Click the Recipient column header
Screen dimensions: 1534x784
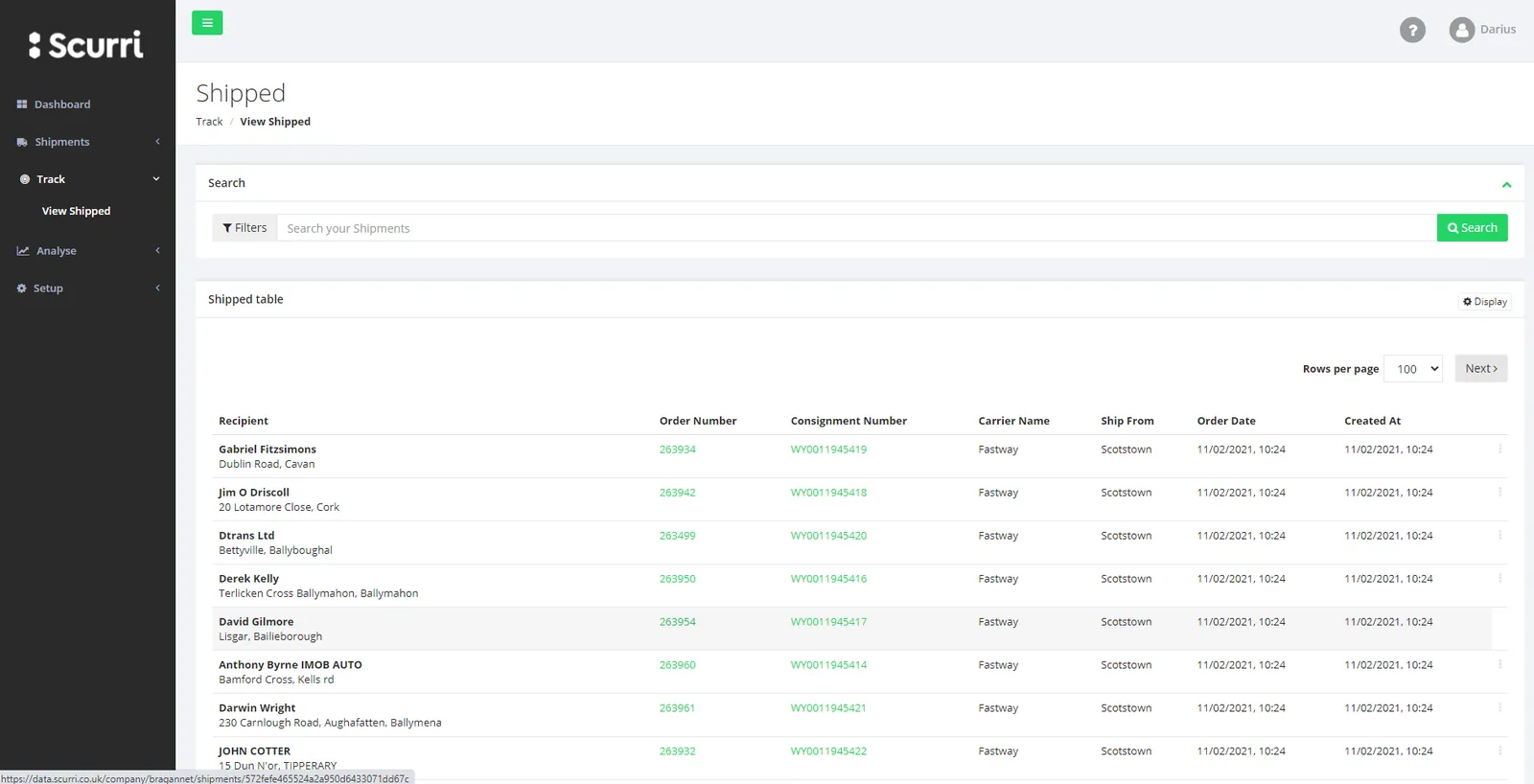pos(244,421)
